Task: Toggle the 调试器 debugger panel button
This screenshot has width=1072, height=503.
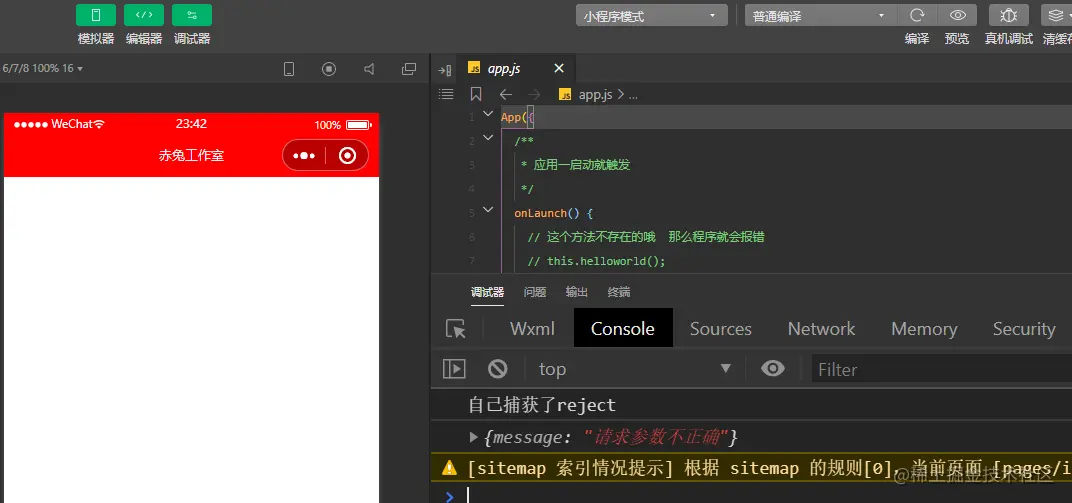Action: point(191,15)
